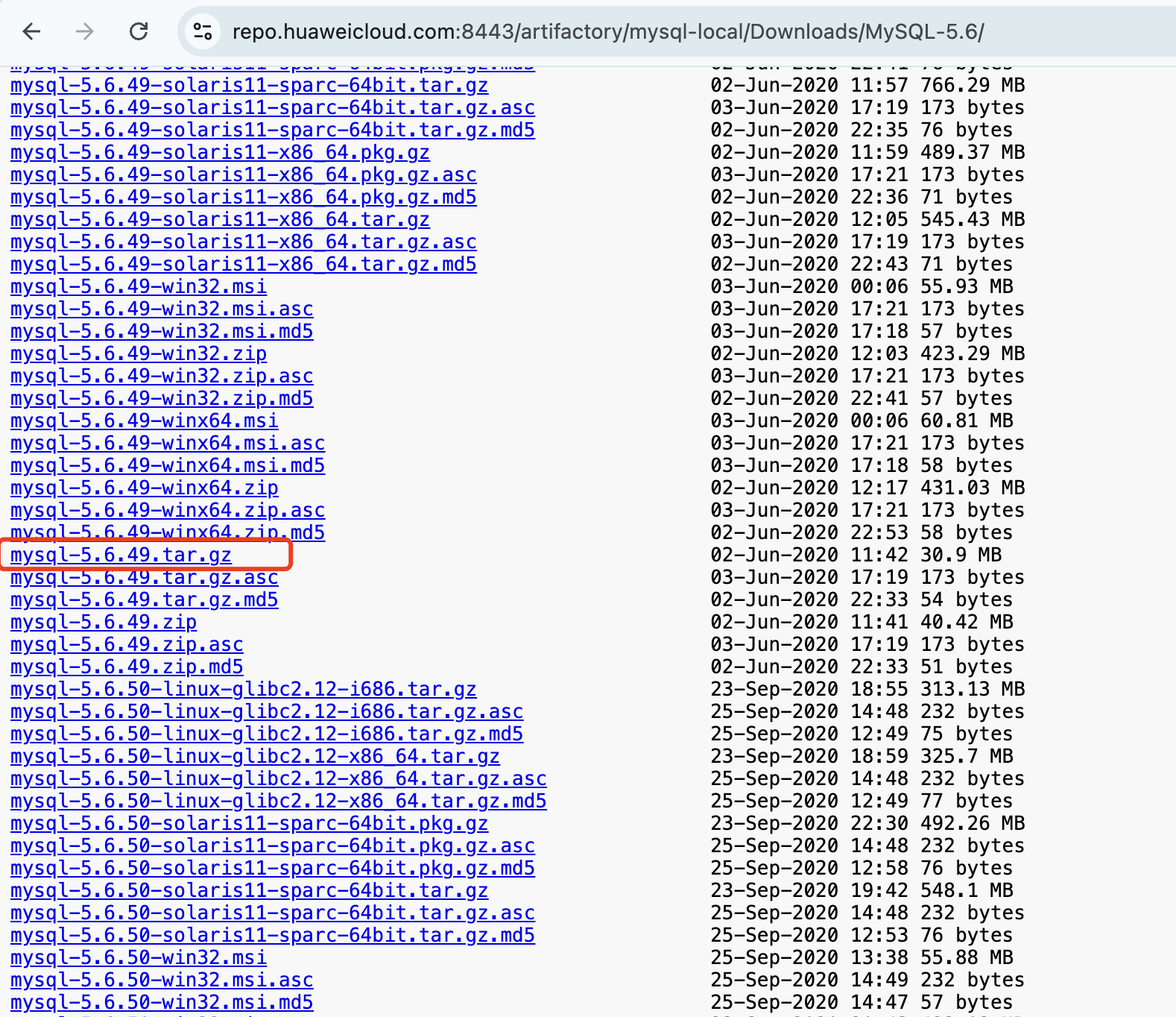The width and height of the screenshot is (1176, 1017).
Task: Download mysql-5.6.49-solaris11-sparc-64bit.tar.gz
Action: pyautogui.click(x=249, y=85)
